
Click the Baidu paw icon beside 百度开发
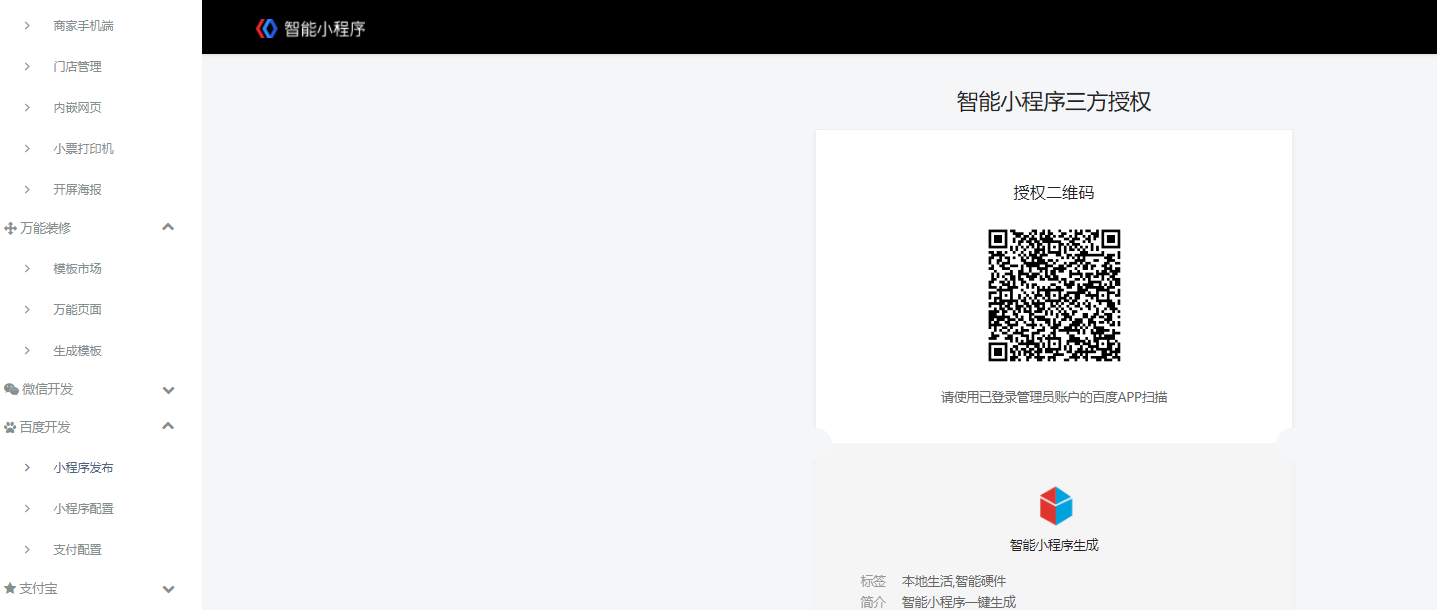click(10, 427)
